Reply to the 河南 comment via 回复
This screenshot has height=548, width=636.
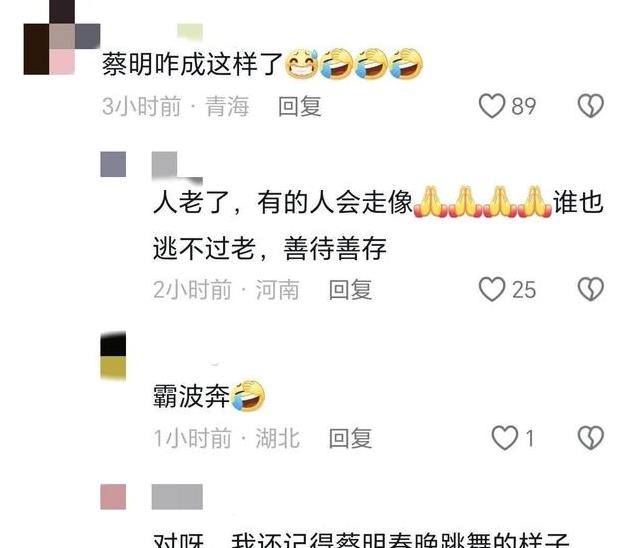(x=350, y=290)
